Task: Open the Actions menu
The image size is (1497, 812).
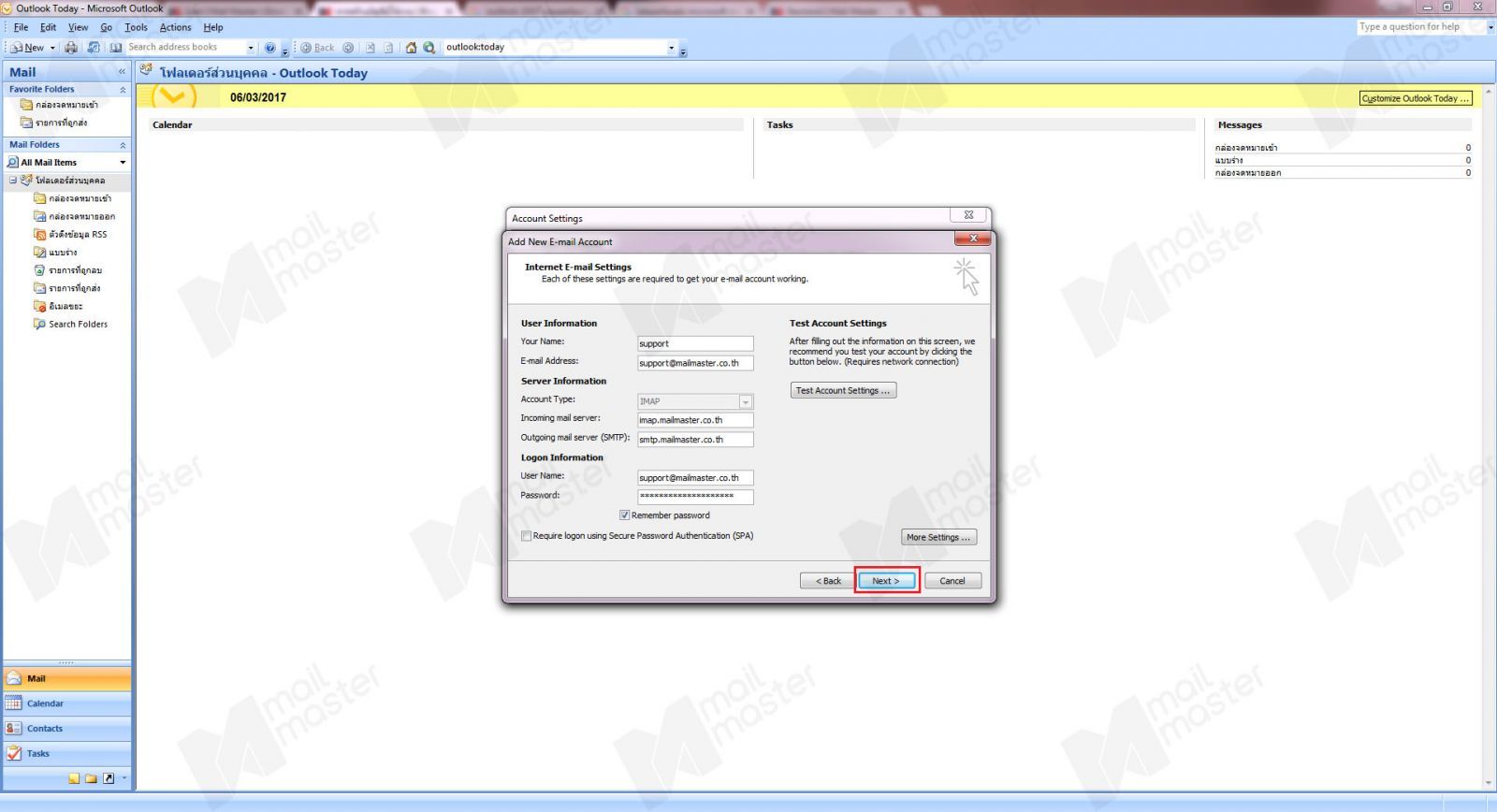Action: point(175,27)
